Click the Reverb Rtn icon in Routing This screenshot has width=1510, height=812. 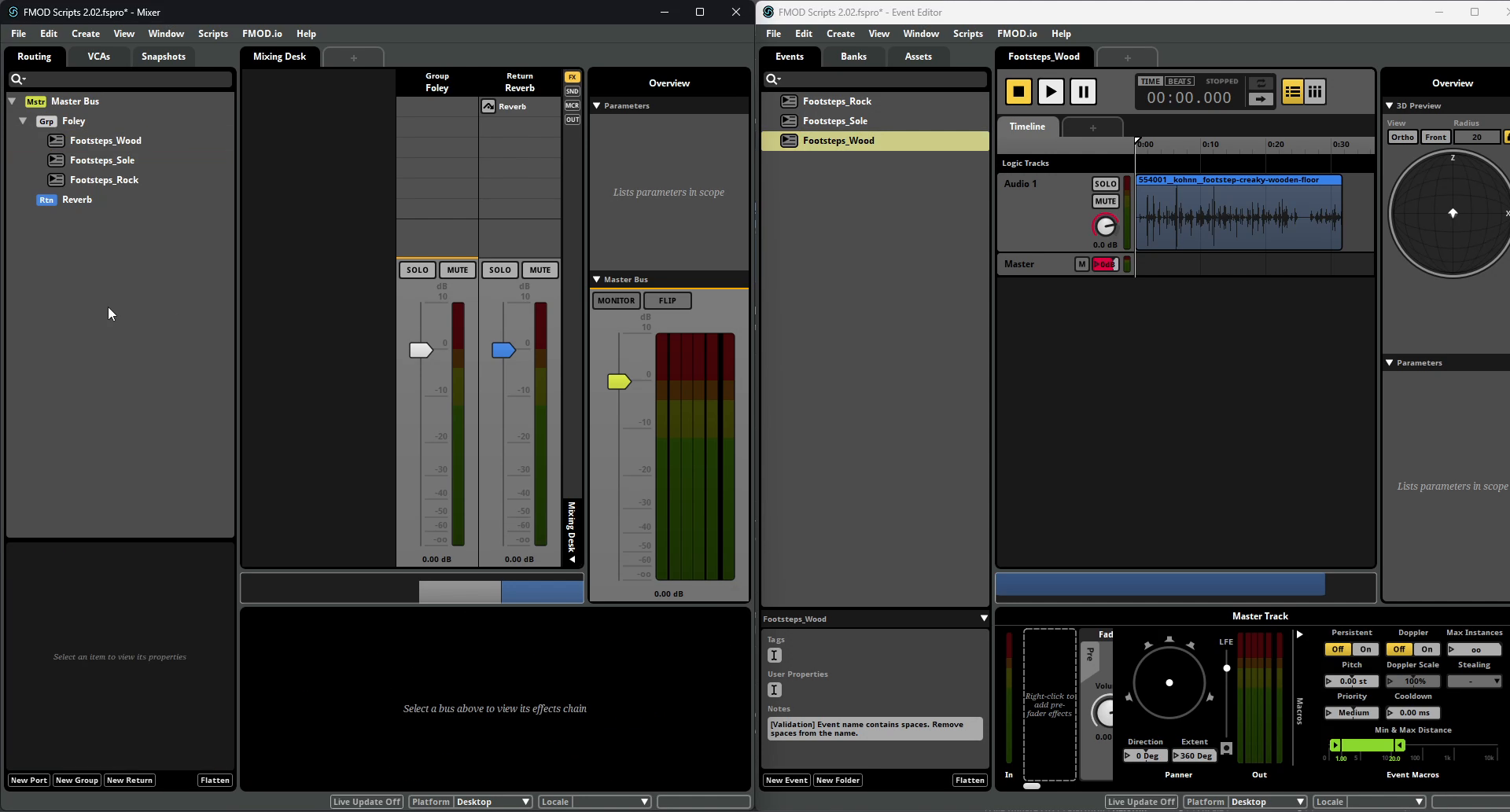[x=46, y=200]
